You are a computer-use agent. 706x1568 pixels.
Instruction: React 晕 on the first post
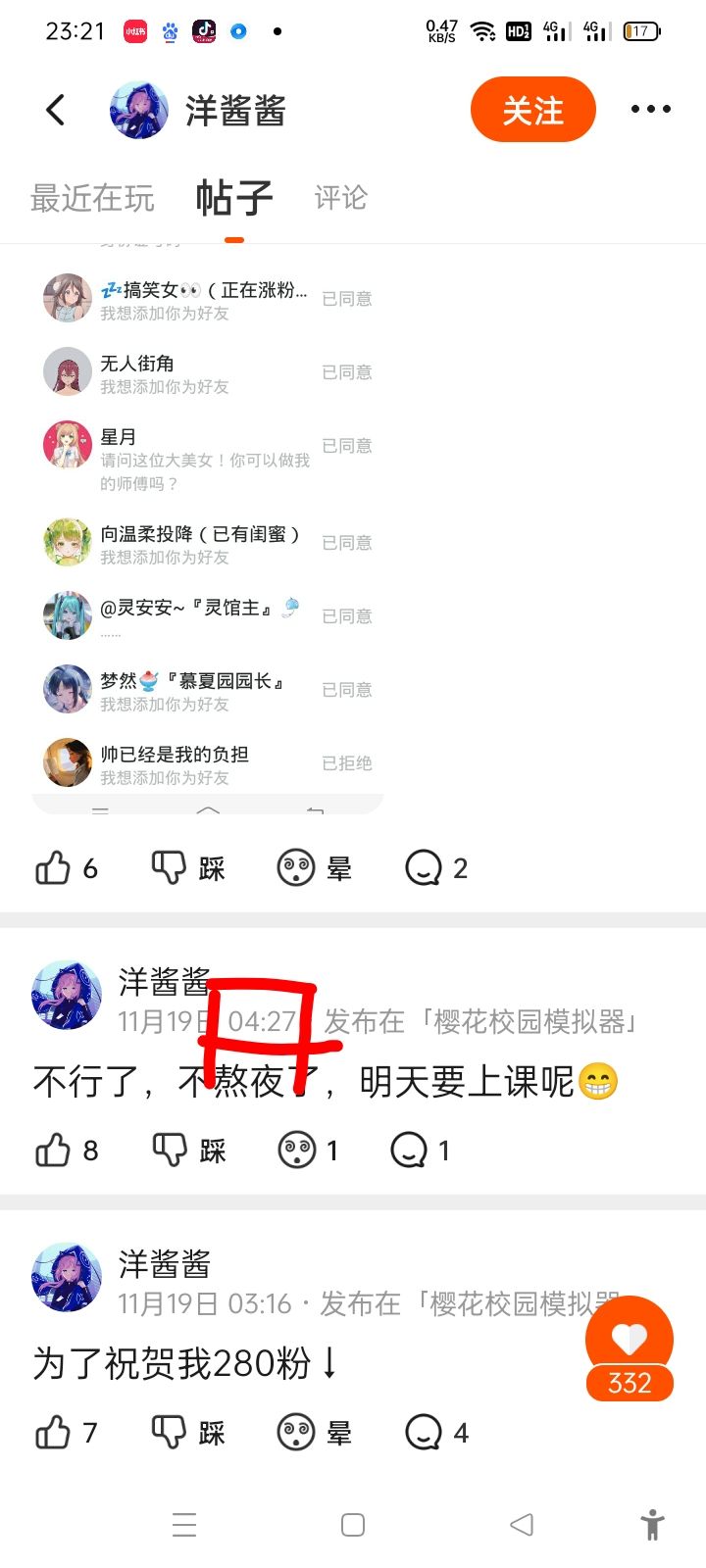tap(314, 868)
